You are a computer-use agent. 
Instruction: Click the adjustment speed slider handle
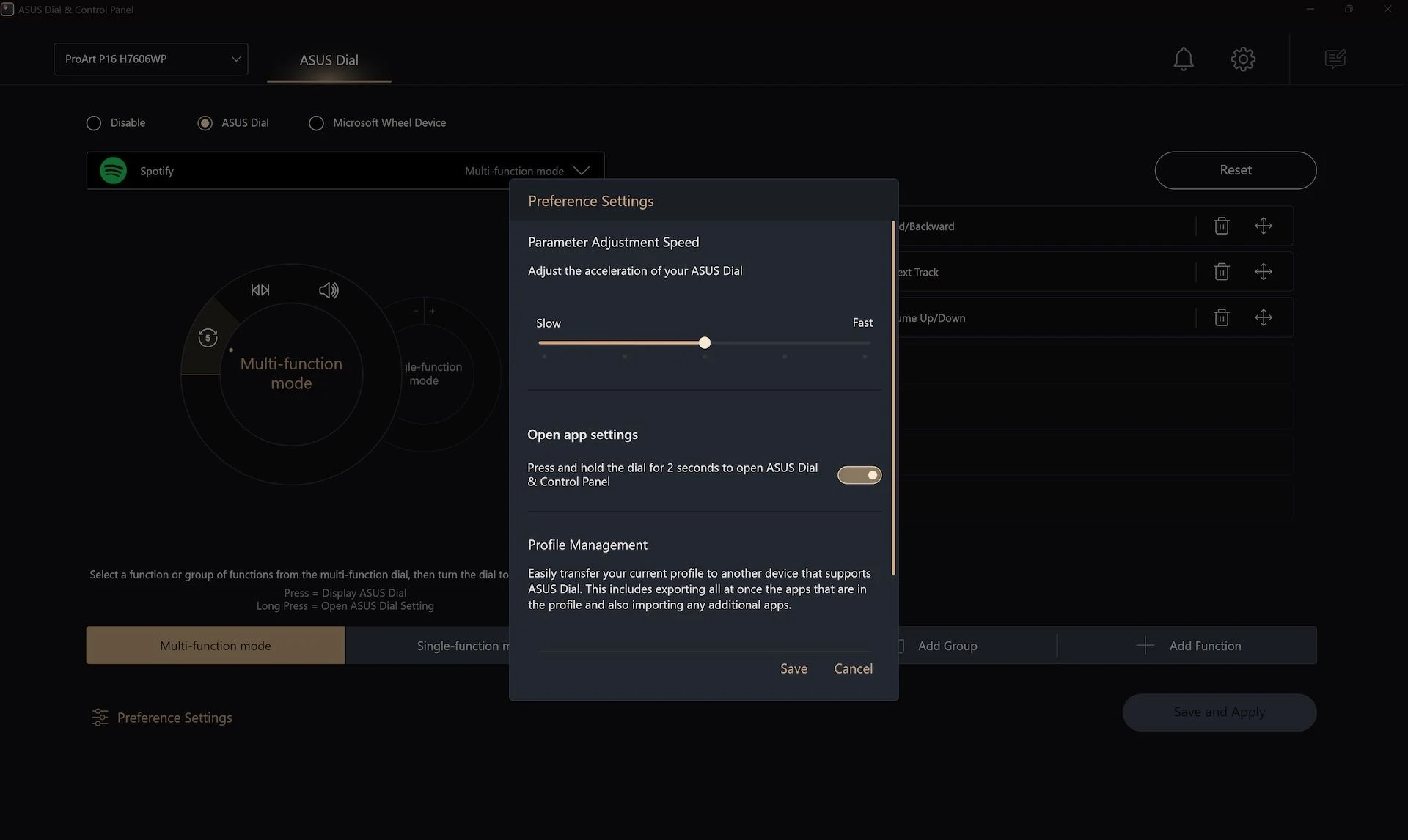705,342
